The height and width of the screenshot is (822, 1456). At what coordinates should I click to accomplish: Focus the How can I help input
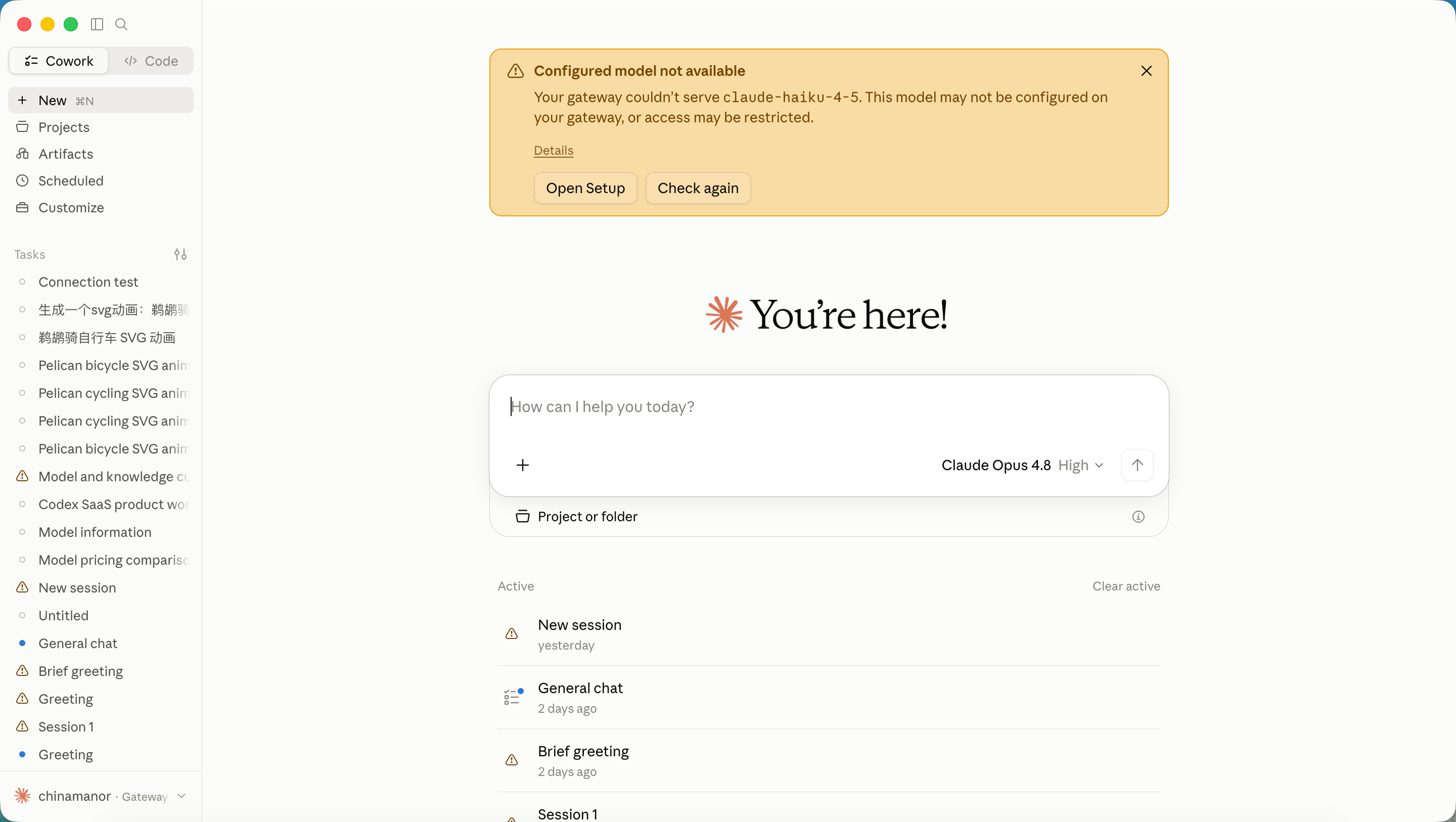(829, 407)
